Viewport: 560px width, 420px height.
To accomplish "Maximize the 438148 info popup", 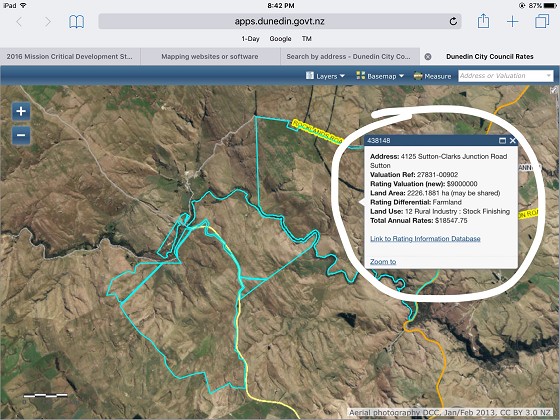I will click(502, 141).
